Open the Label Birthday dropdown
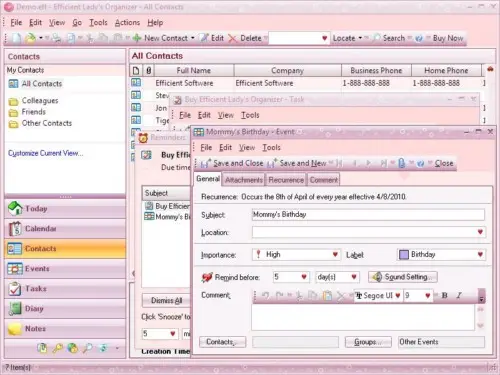Image resolution: width=500 pixels, height=375 pixels. [x=480, y=255]
